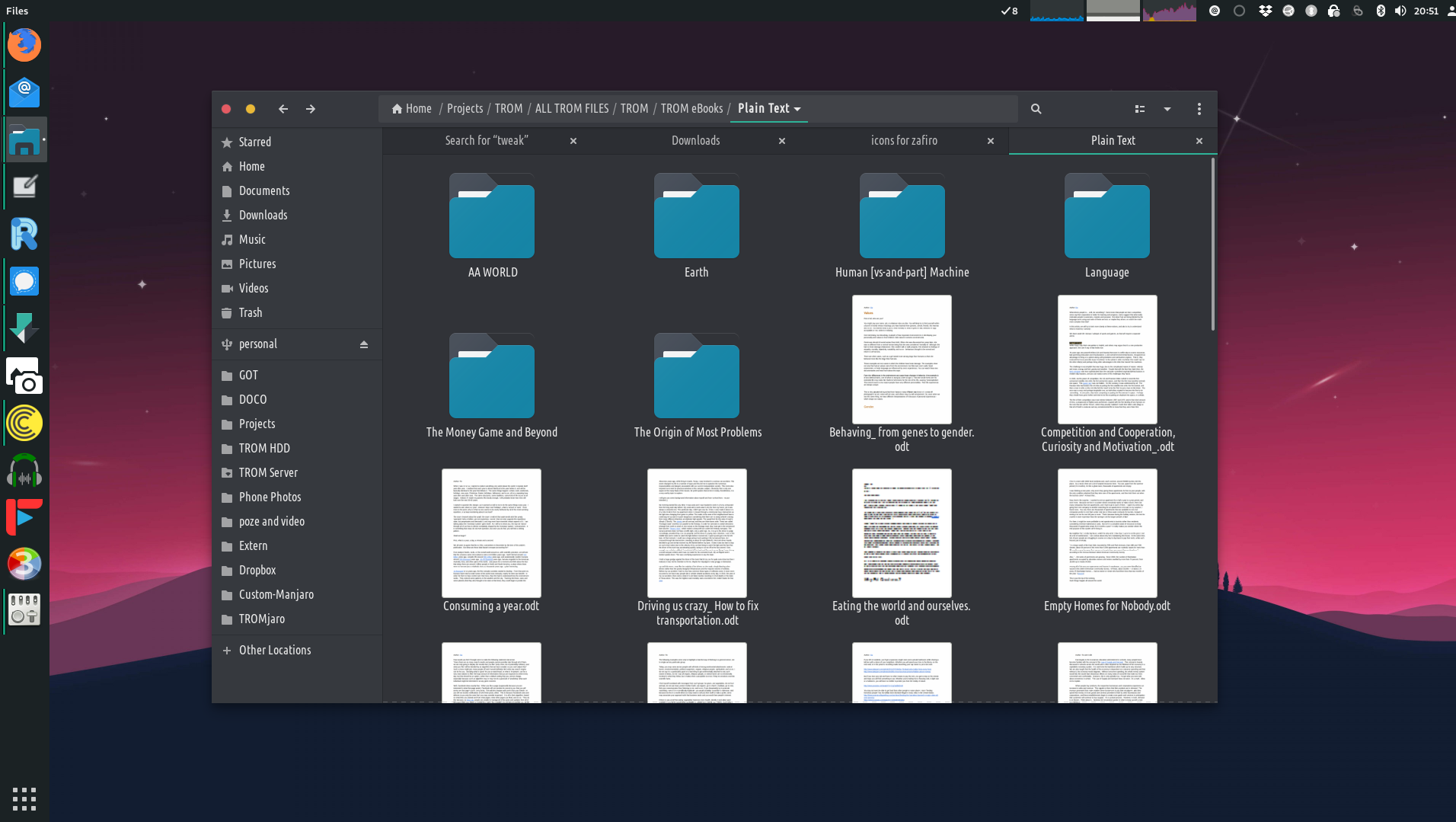
Task: Close the Search for "tweak" tab
Action: click(x=573, y=141)
